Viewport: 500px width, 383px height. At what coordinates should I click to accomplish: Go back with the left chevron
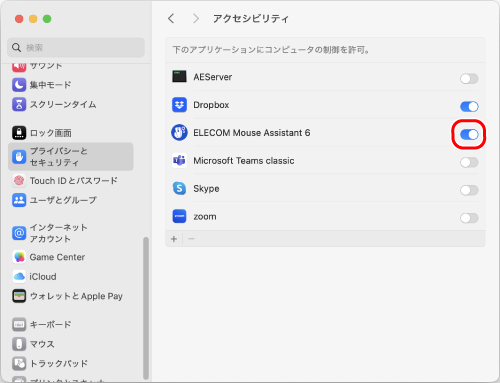point(171,18)
